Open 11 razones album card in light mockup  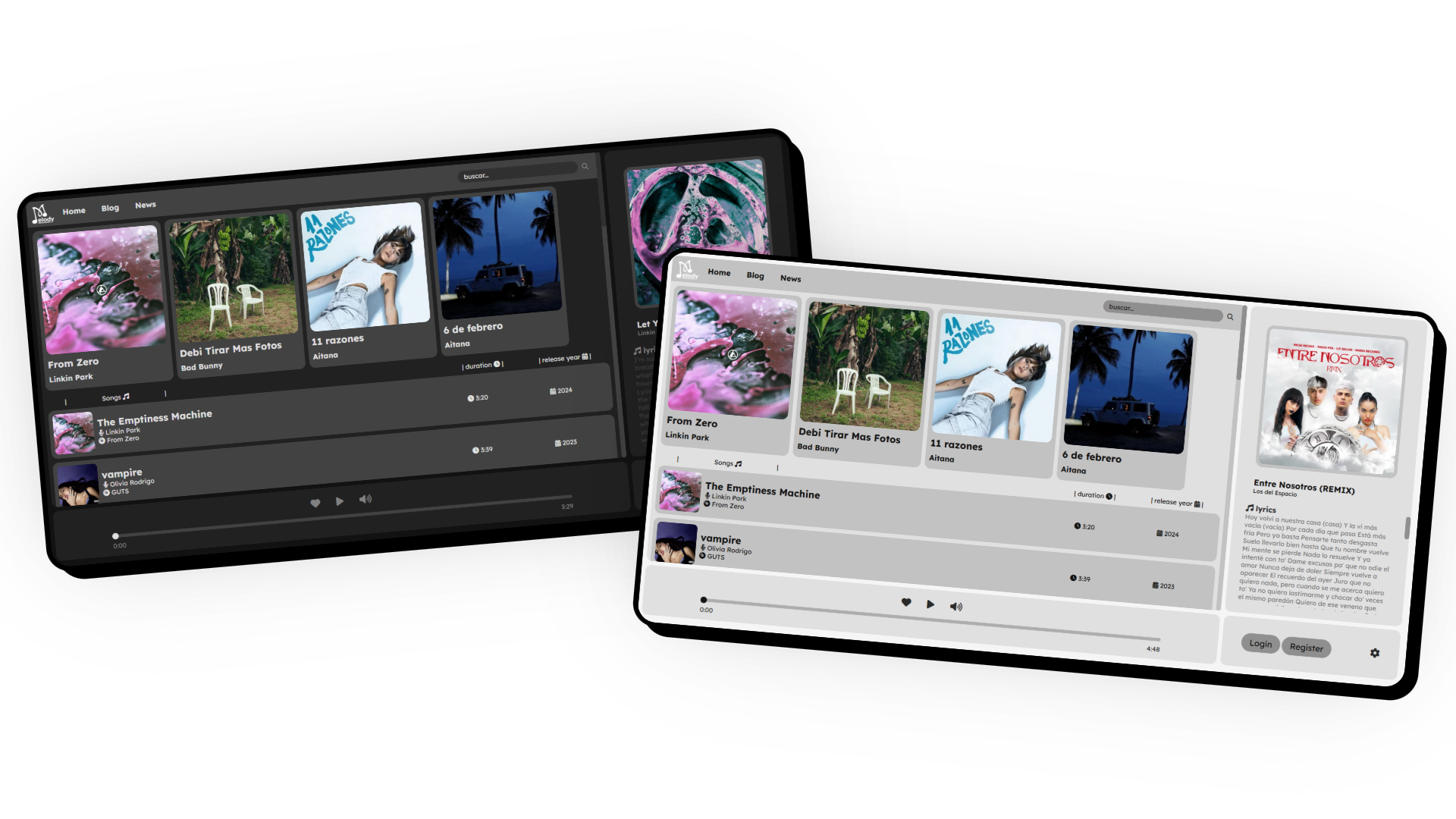(996, 394)
